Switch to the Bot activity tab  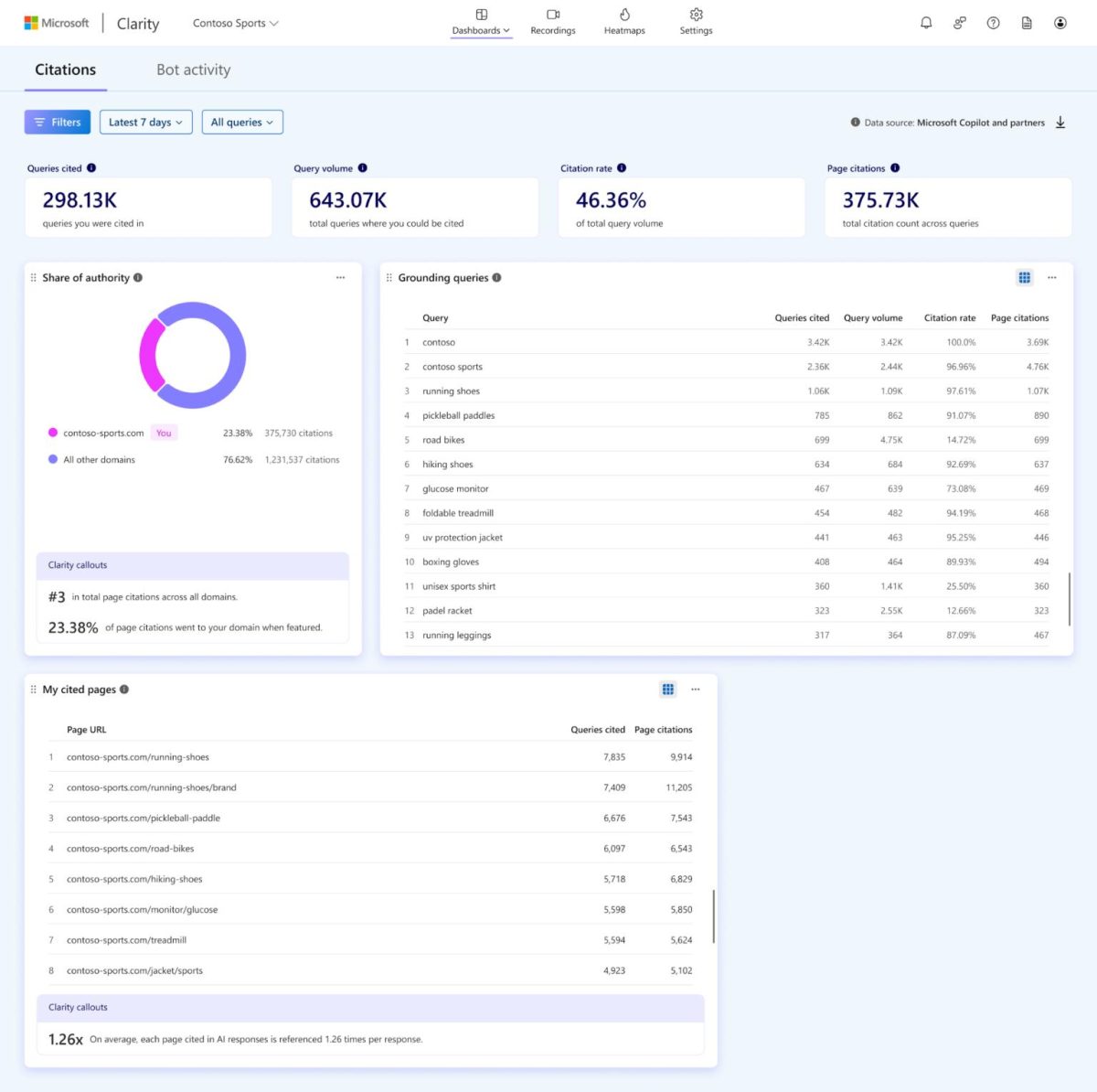tap(193, 70)
